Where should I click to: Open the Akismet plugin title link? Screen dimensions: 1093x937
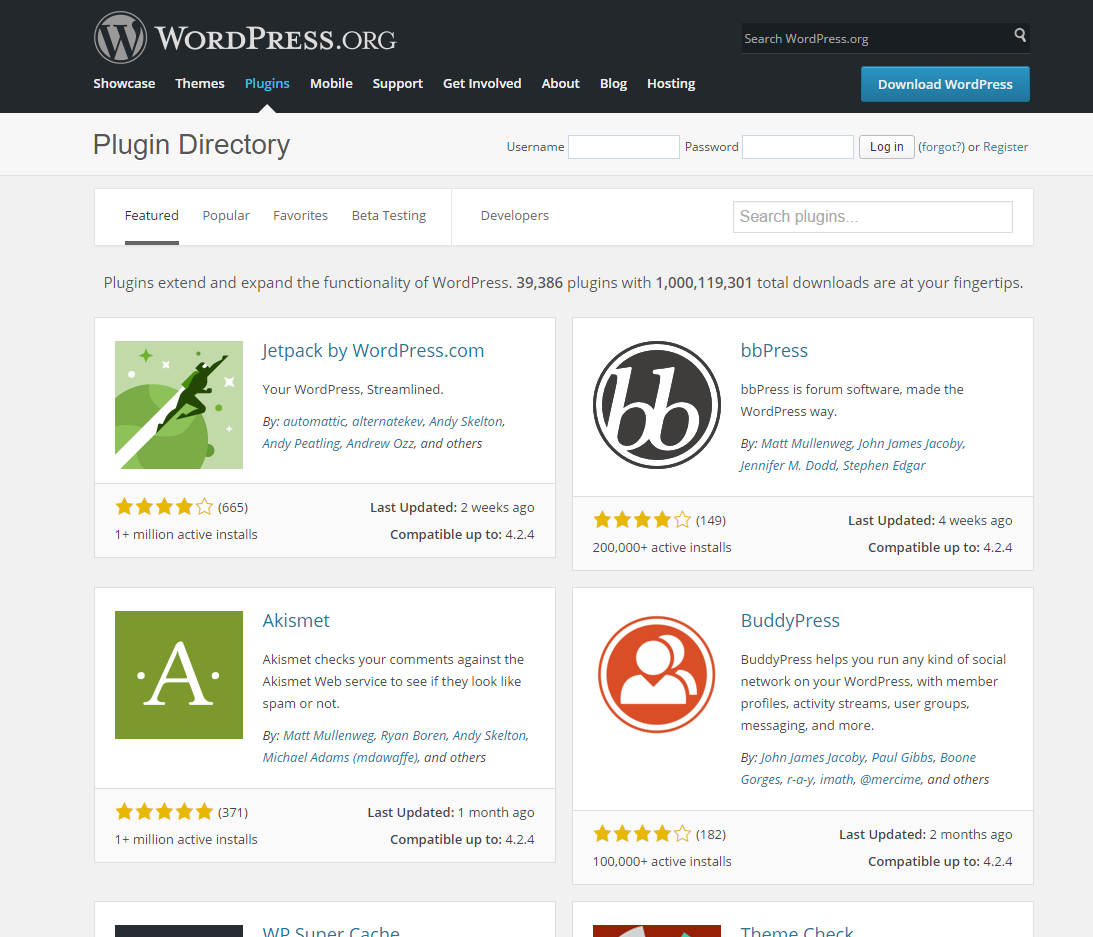point(296,620)
